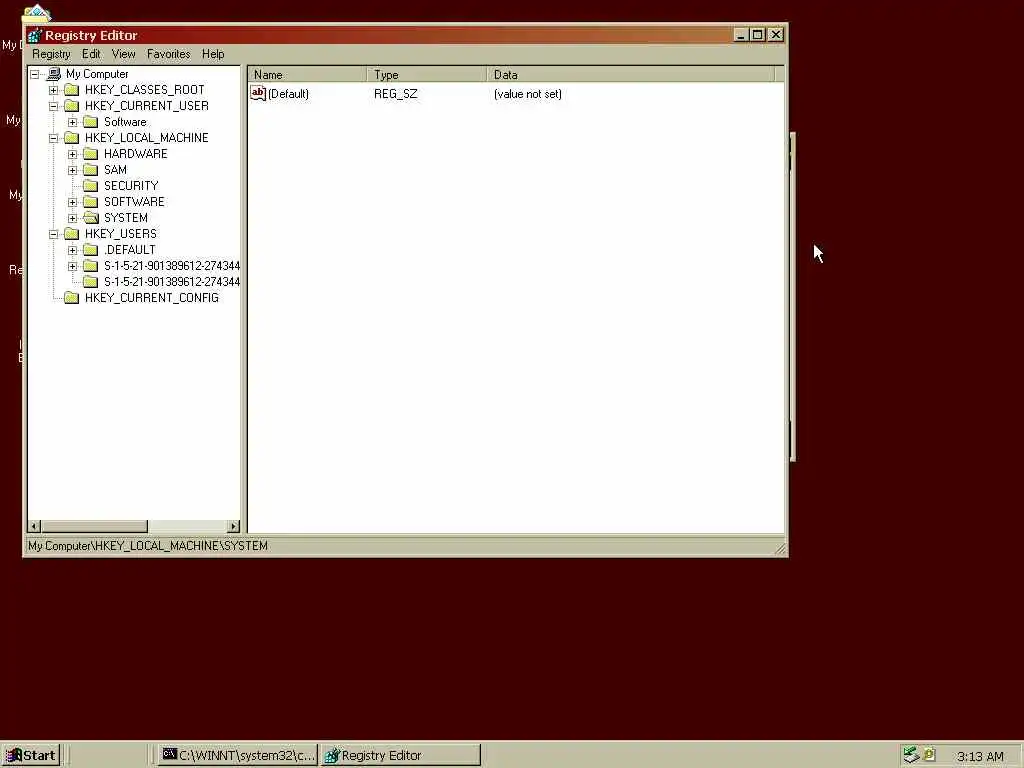Click the open SYSTEM folder icon

point(91,217)
